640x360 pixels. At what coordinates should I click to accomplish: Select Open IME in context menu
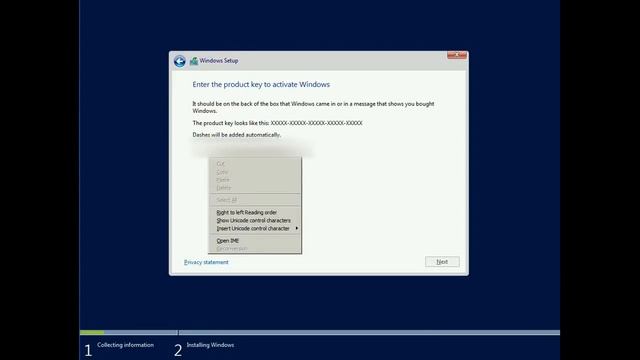[255, 241]
